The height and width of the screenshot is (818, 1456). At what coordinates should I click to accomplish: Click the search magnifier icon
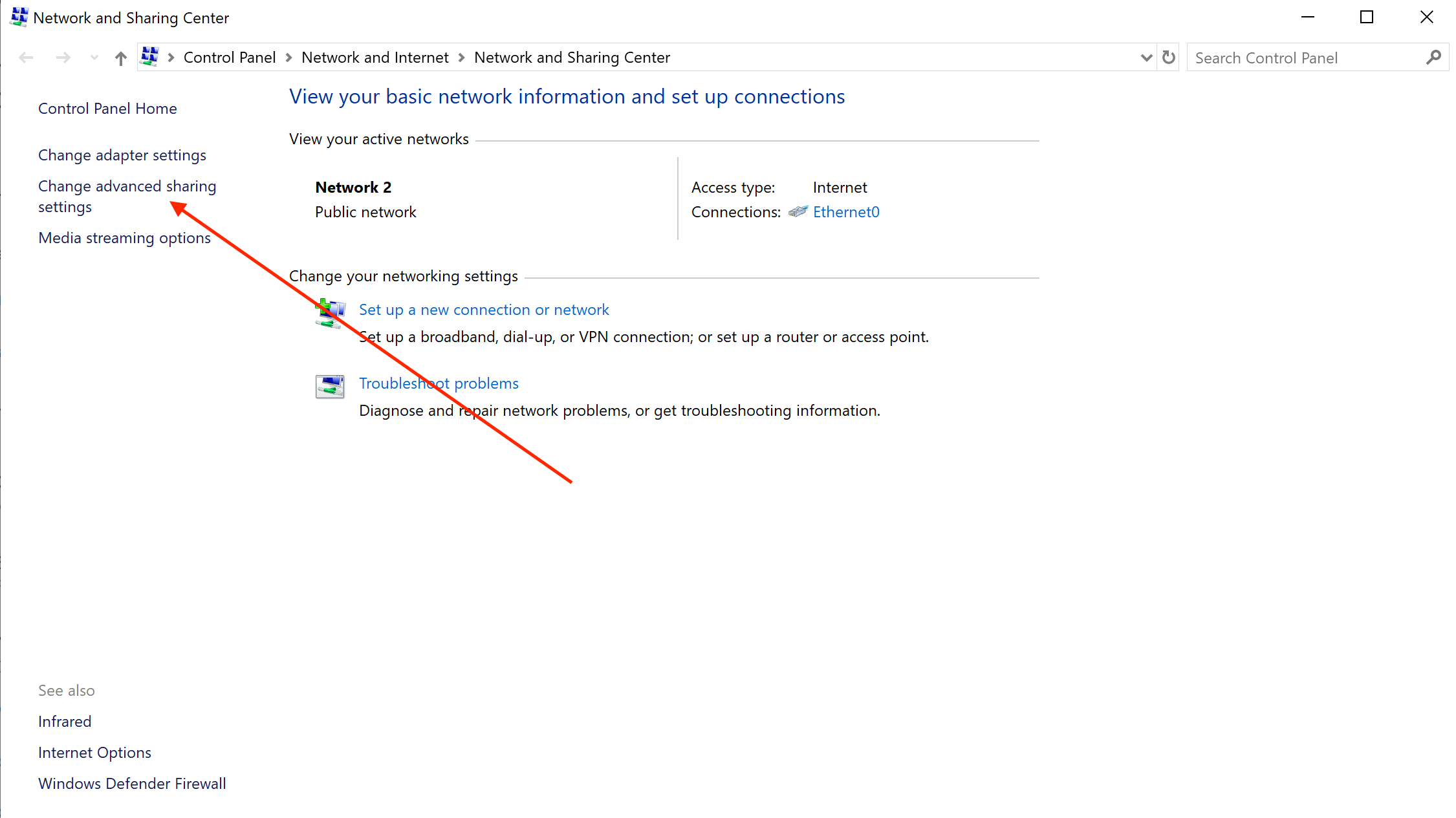1435,57
